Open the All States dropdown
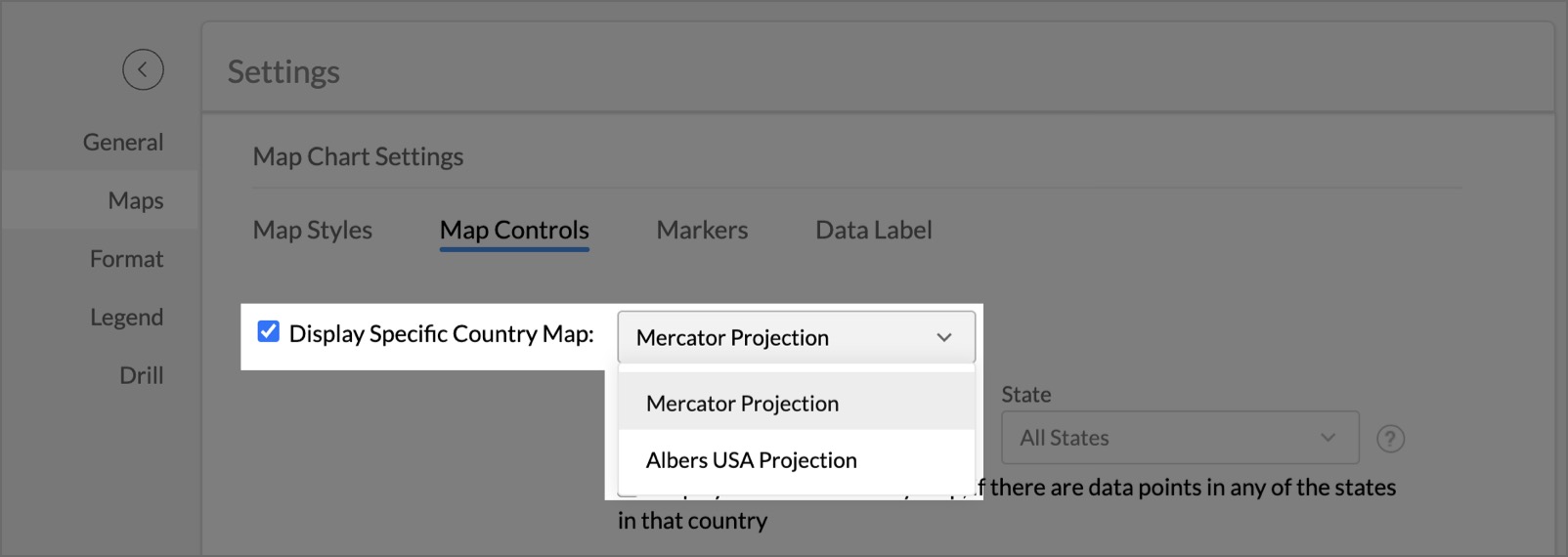1568x557 pixels. 1163,438
